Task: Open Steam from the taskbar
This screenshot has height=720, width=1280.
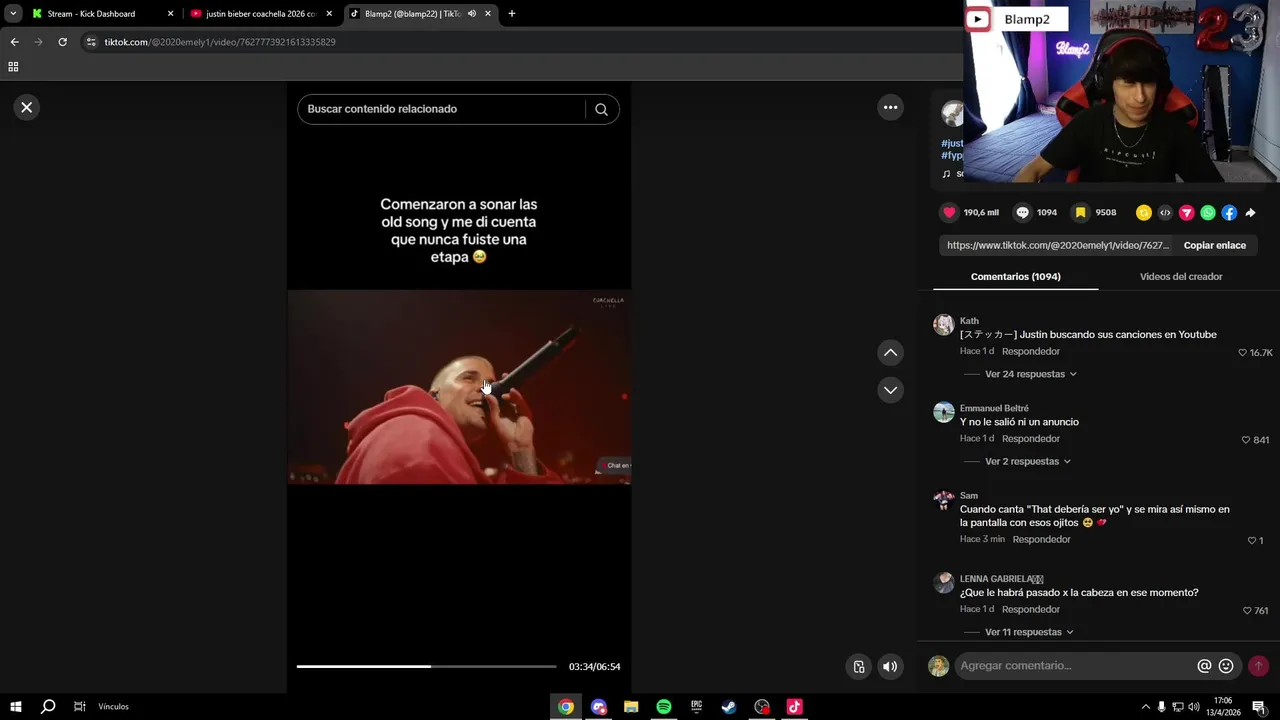Action: tap(729, 707)
